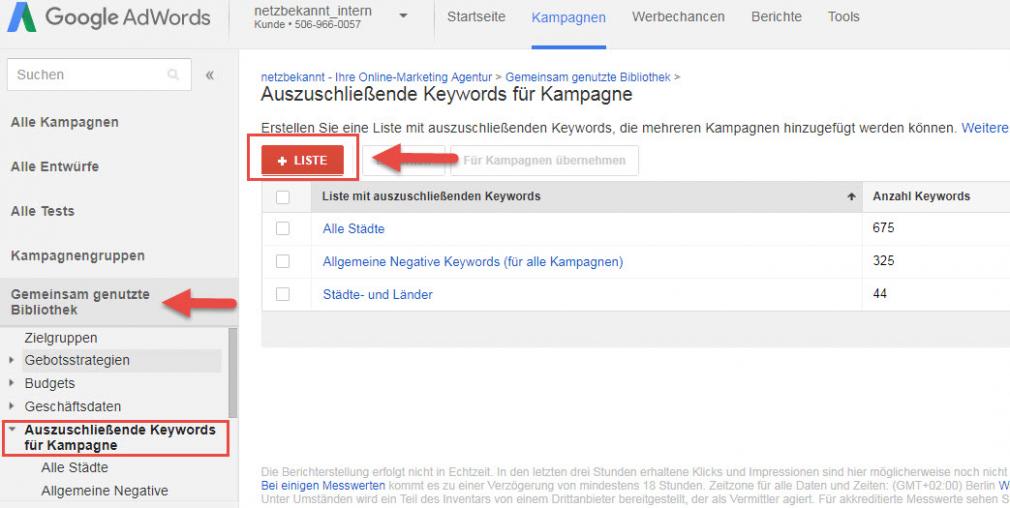Collapse Auszuschließende Keywords für Kampagne arrow

click(11, 429)
